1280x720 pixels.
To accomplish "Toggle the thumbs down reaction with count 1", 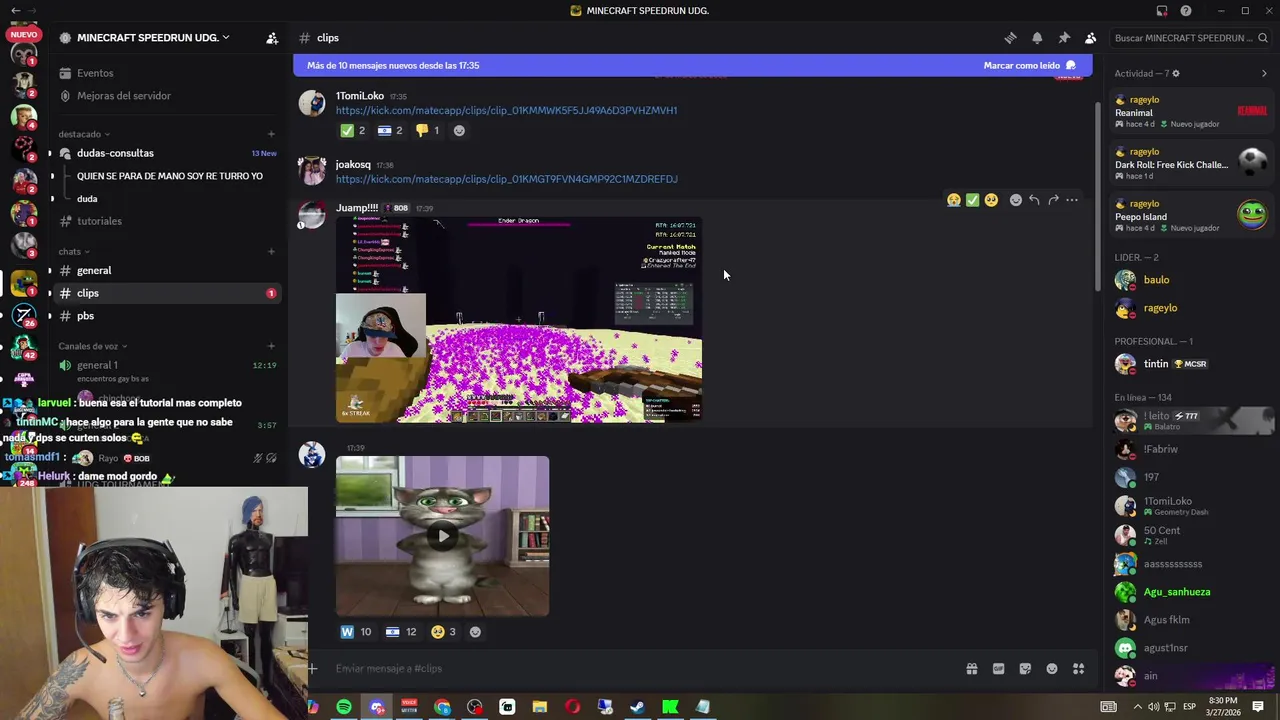I will [427, 131].
